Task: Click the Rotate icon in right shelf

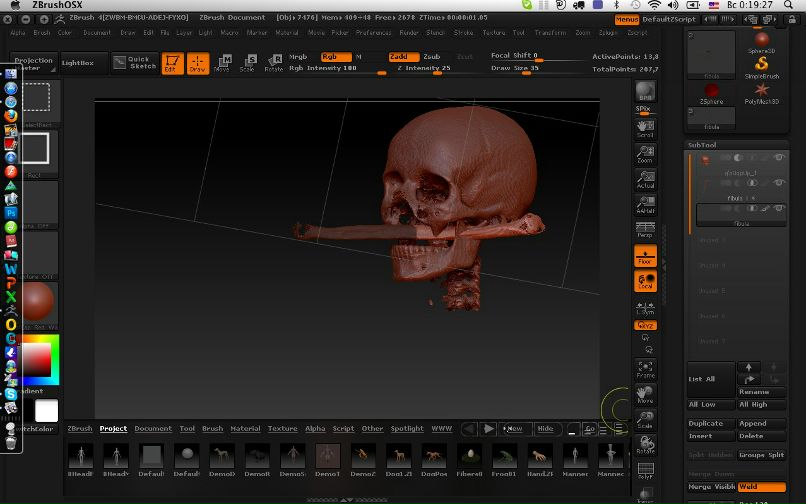Action: pyautogui.click(x=645, y=443)
